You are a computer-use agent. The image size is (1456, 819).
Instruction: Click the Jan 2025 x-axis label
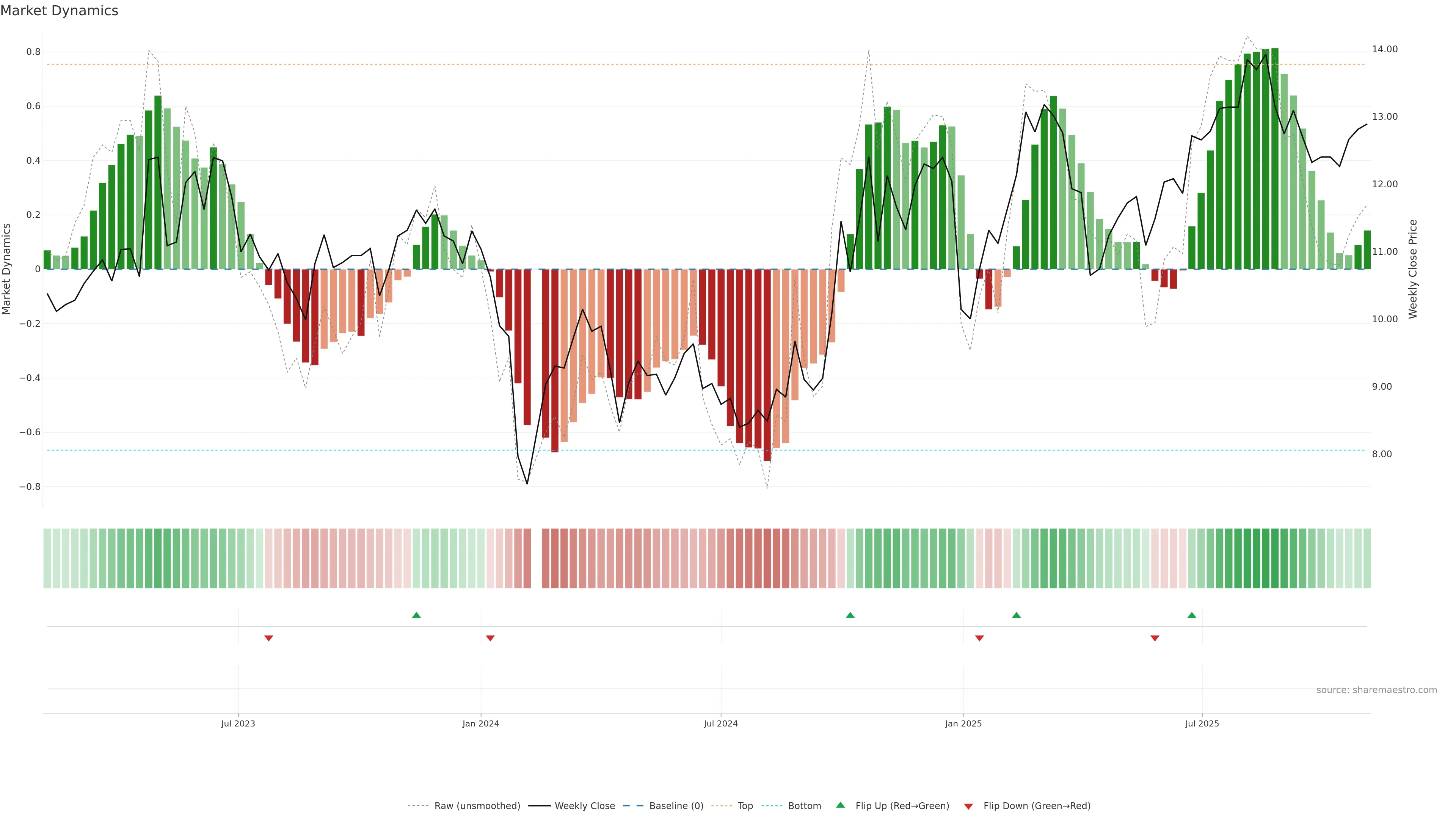point(963,723)
